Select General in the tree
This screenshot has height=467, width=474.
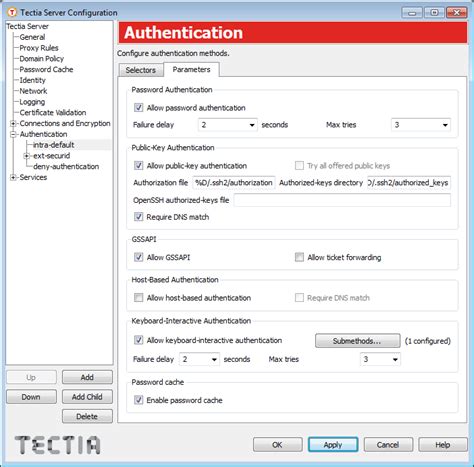tap(32, 37)
